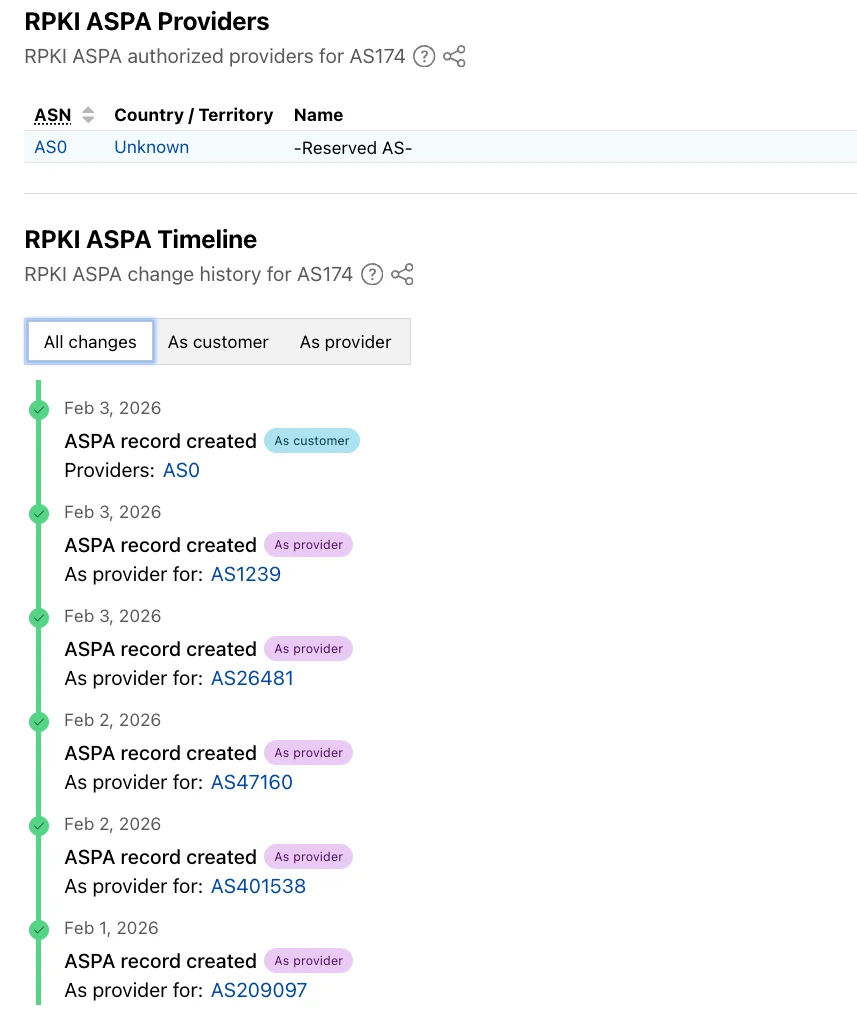
Task: Open the AS1239 link in the timeline
Action: click(245, 574)
